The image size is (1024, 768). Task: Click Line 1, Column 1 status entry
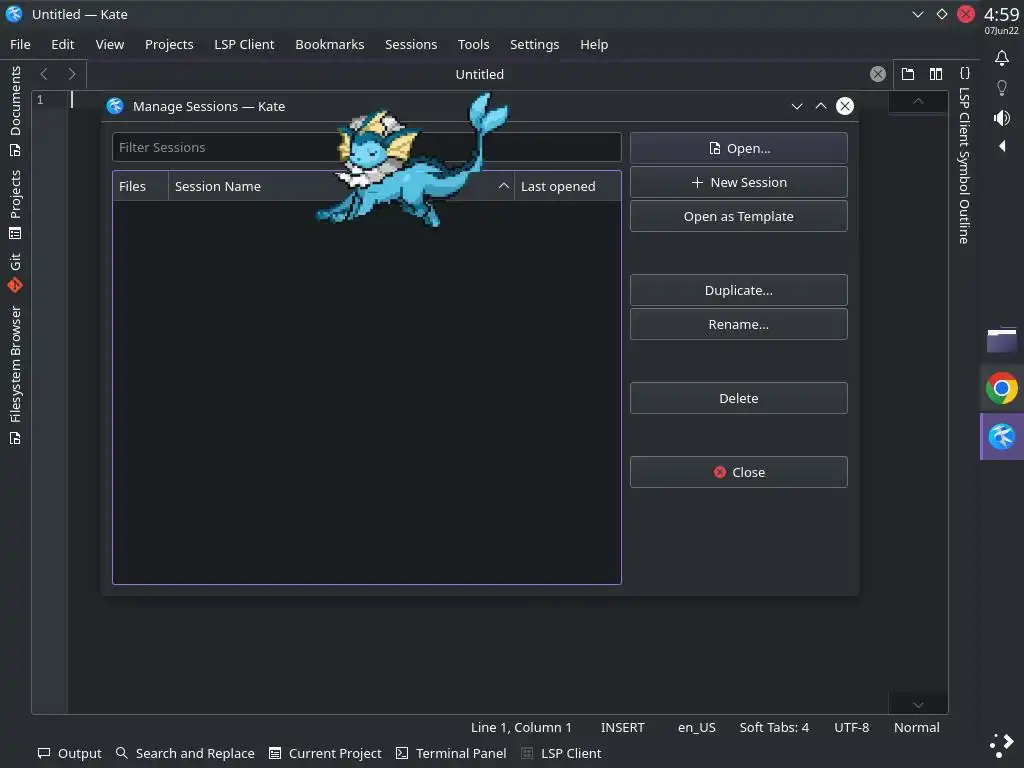coord(521,728)
